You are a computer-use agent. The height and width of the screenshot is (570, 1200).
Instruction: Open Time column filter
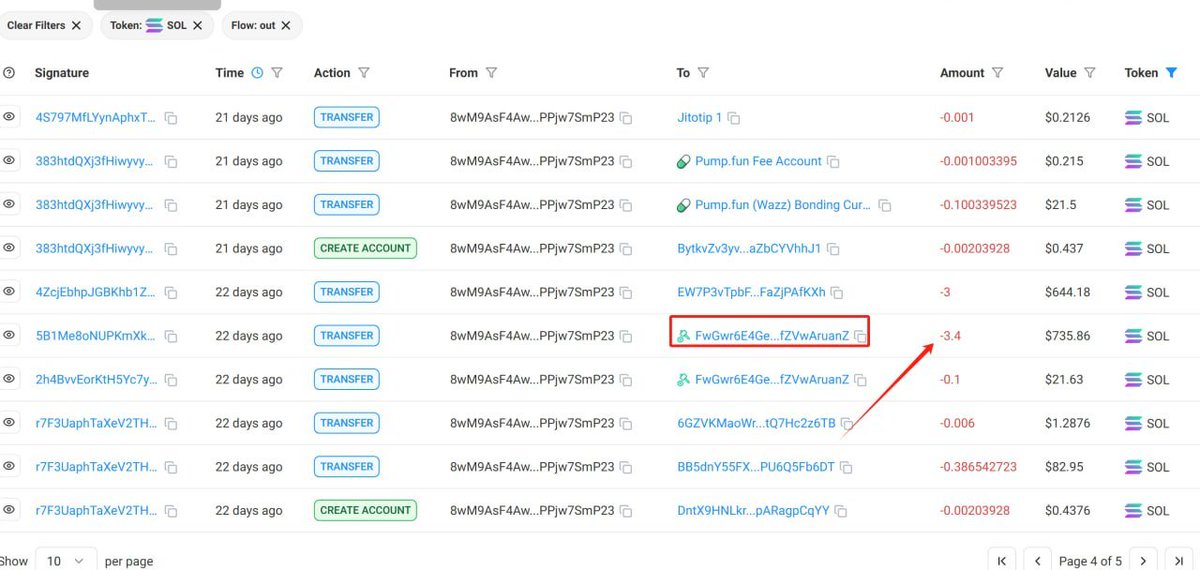(277, 73)
